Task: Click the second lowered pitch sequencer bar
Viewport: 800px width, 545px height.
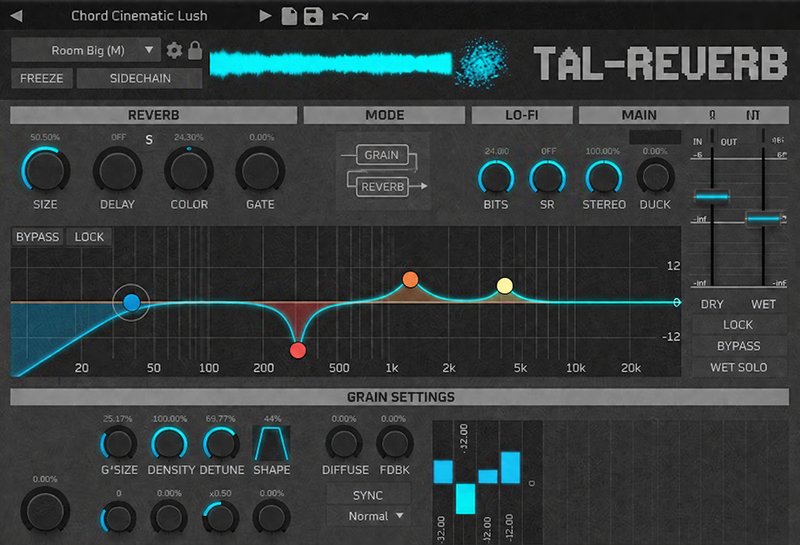Action: point(465,499)
